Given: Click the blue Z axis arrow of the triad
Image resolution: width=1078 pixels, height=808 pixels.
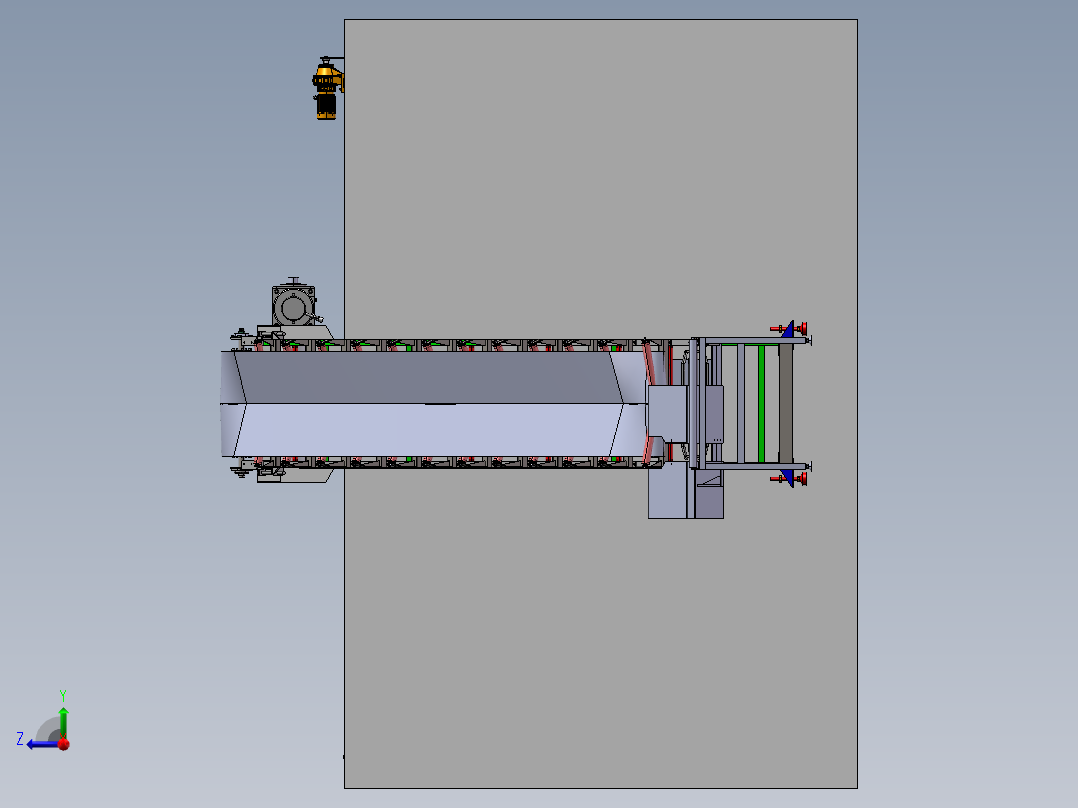Looking at the screenshot, I should point(41,744).
